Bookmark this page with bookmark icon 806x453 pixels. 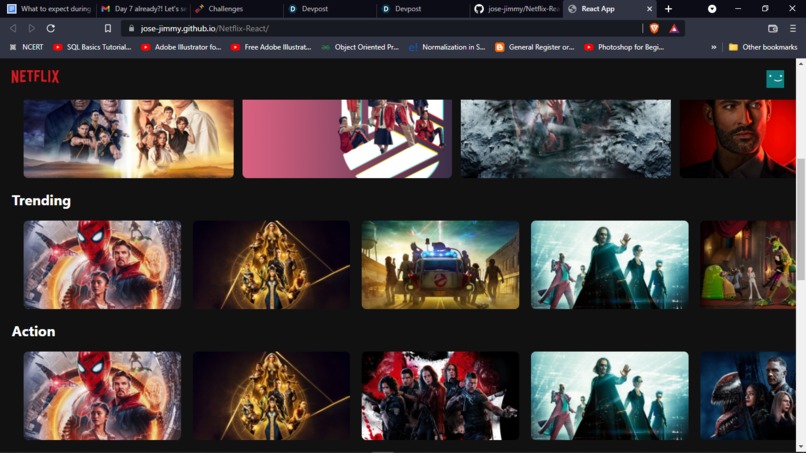click(x=107, y=29)
